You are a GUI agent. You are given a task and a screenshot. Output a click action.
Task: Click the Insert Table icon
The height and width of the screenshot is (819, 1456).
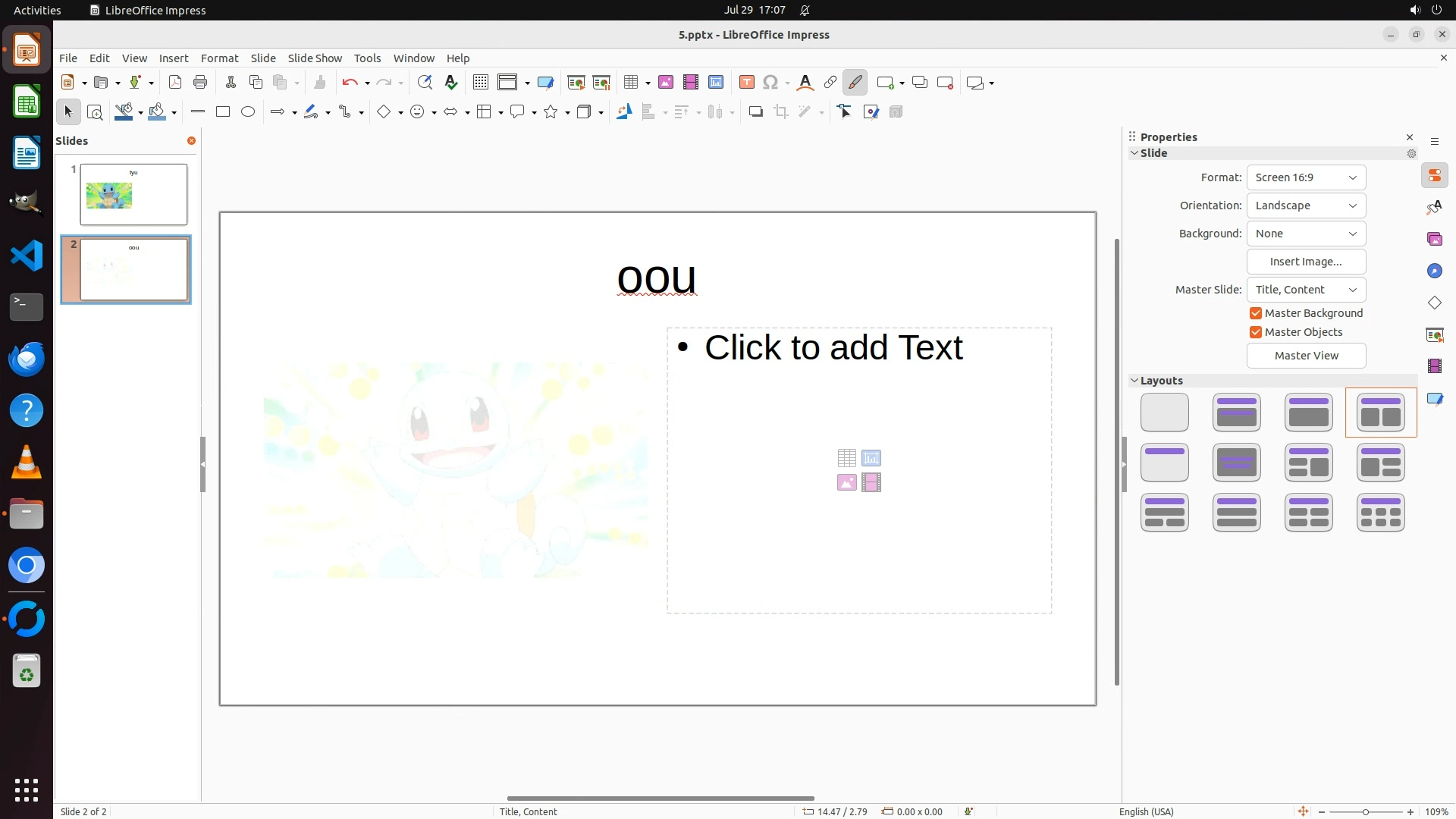(630, 83)
